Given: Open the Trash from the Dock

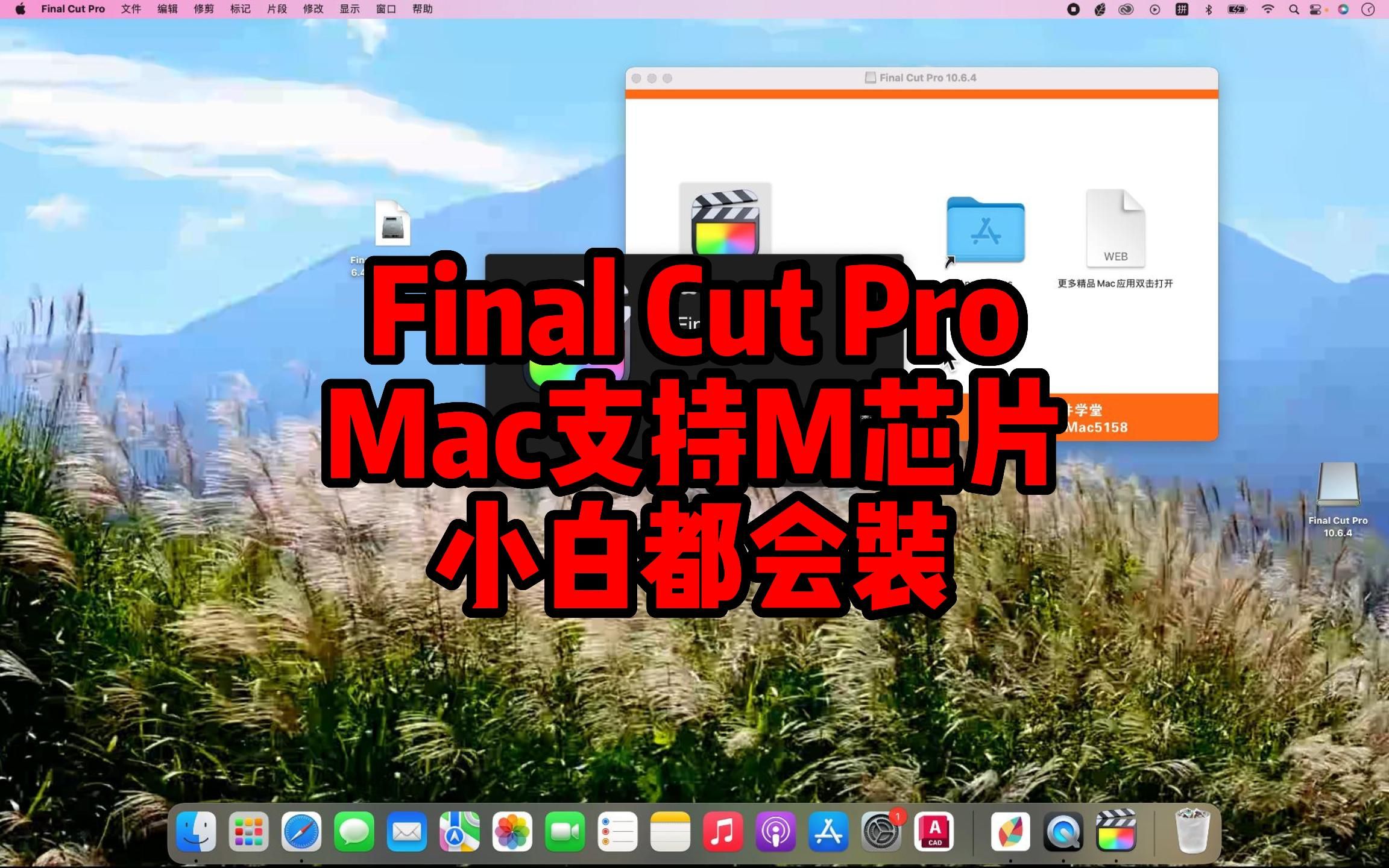Looking at the screenshot, I should (1192, 831).
